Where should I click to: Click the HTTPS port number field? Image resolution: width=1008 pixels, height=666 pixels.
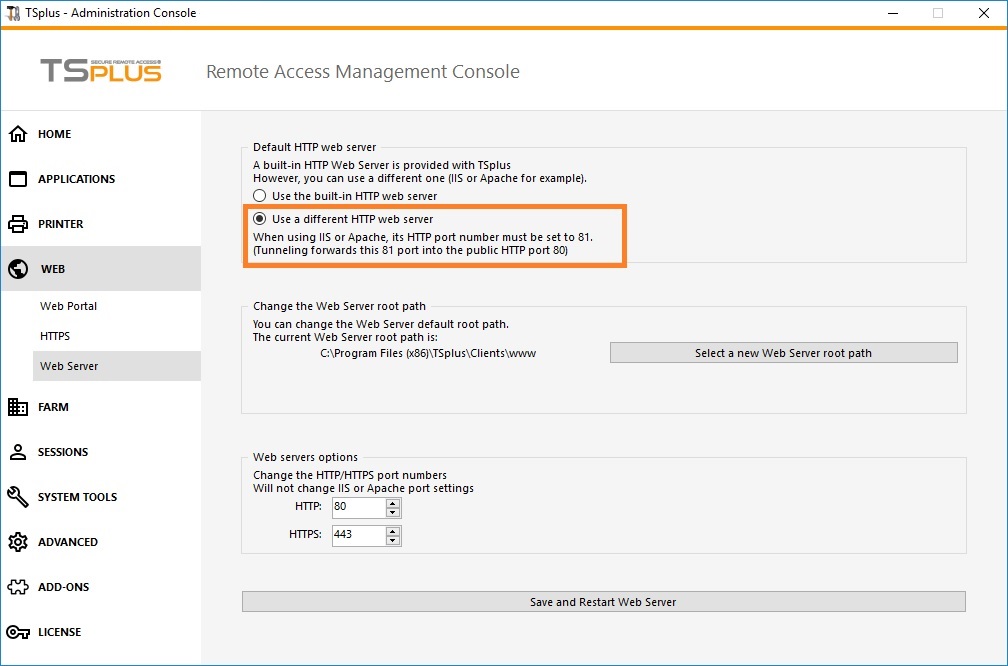click(x=357, y=535)
